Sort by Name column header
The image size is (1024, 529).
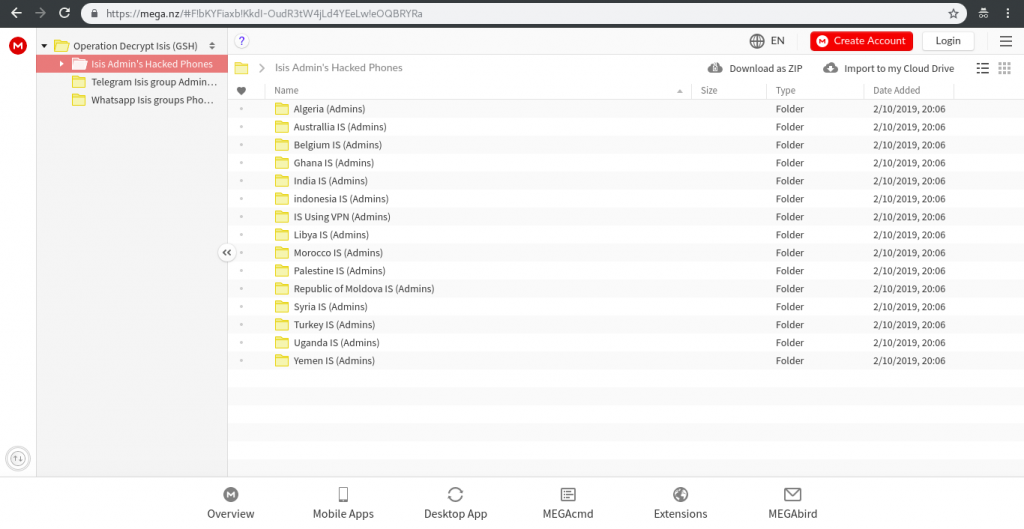286,90
